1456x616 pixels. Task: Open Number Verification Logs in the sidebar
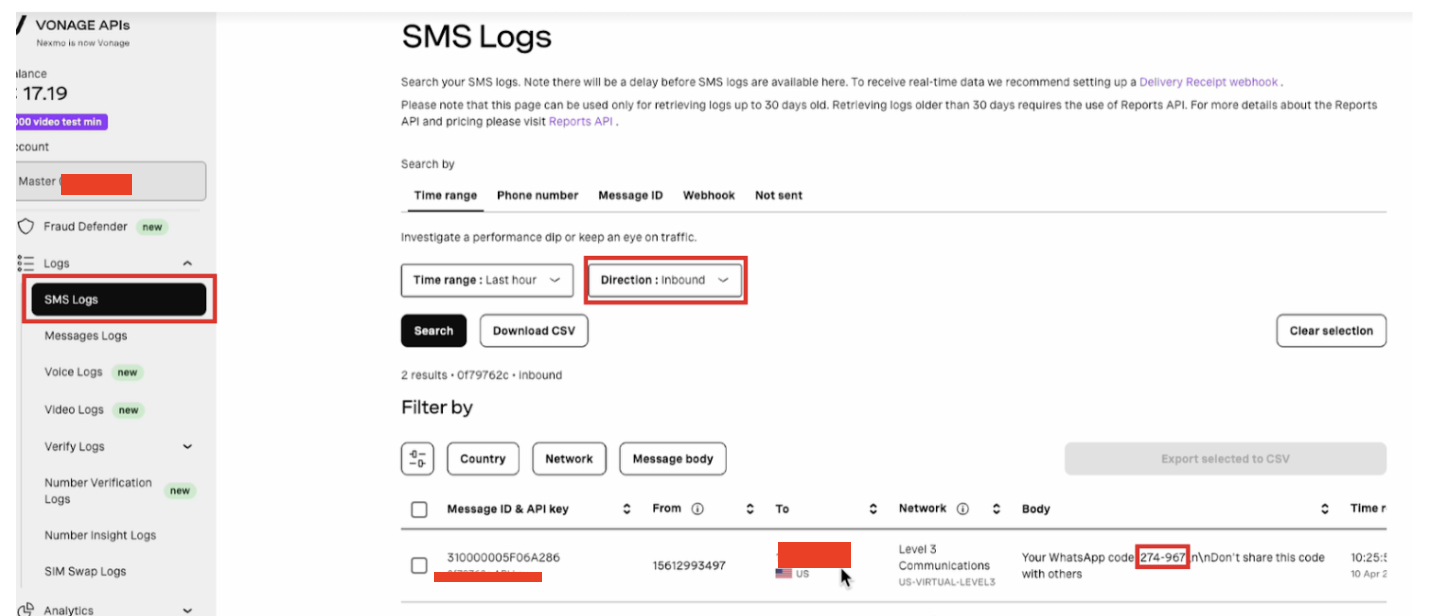98,491
